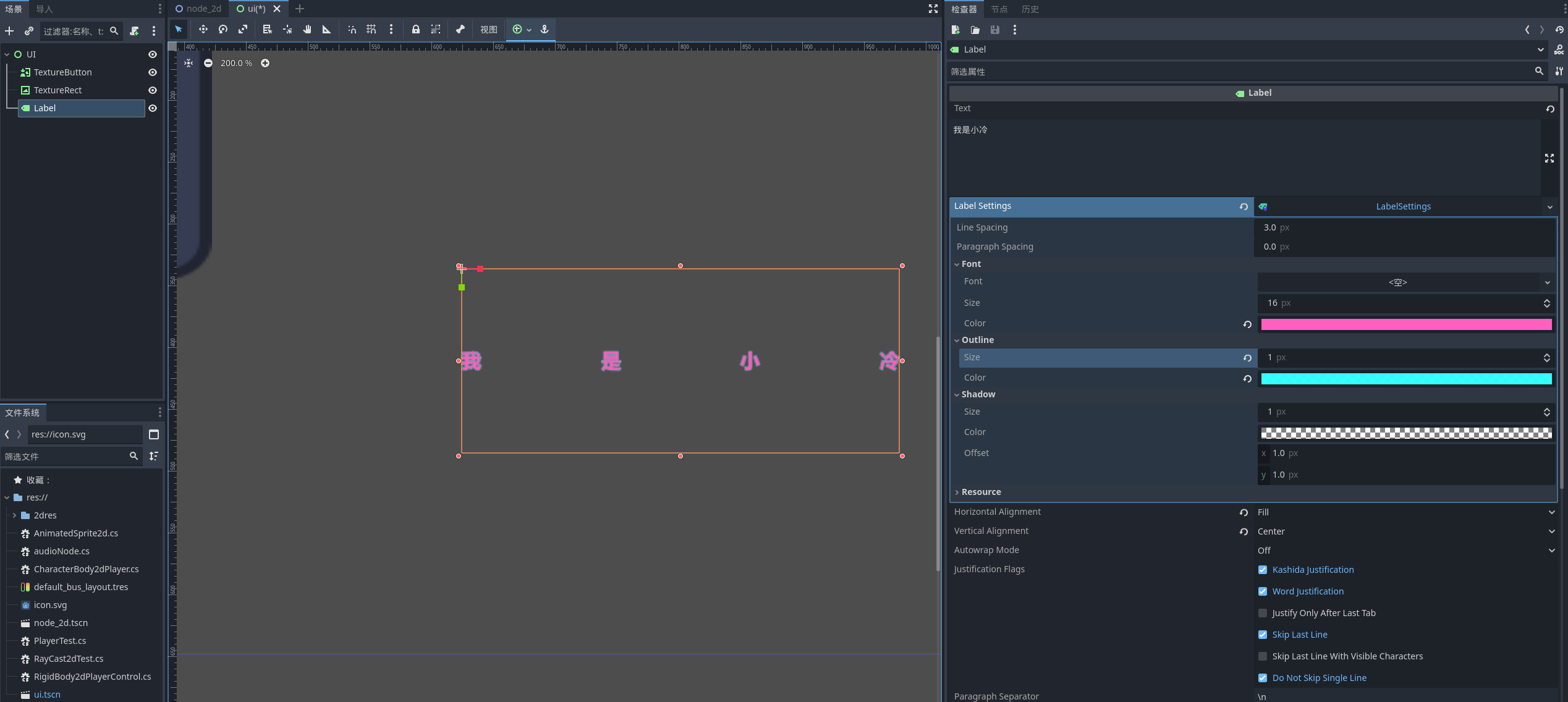Activate the Select mode arrow tool
This screenshot has width=1568, height=702.
[179, 29]
